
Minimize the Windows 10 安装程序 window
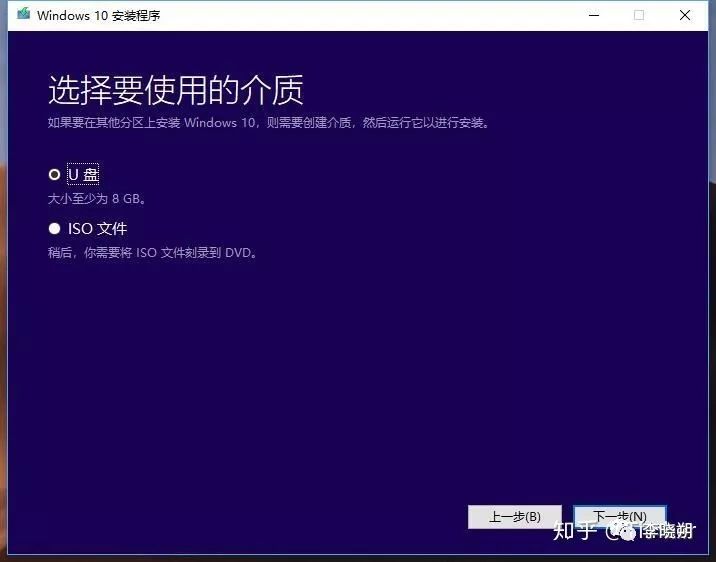pos(594,15)
